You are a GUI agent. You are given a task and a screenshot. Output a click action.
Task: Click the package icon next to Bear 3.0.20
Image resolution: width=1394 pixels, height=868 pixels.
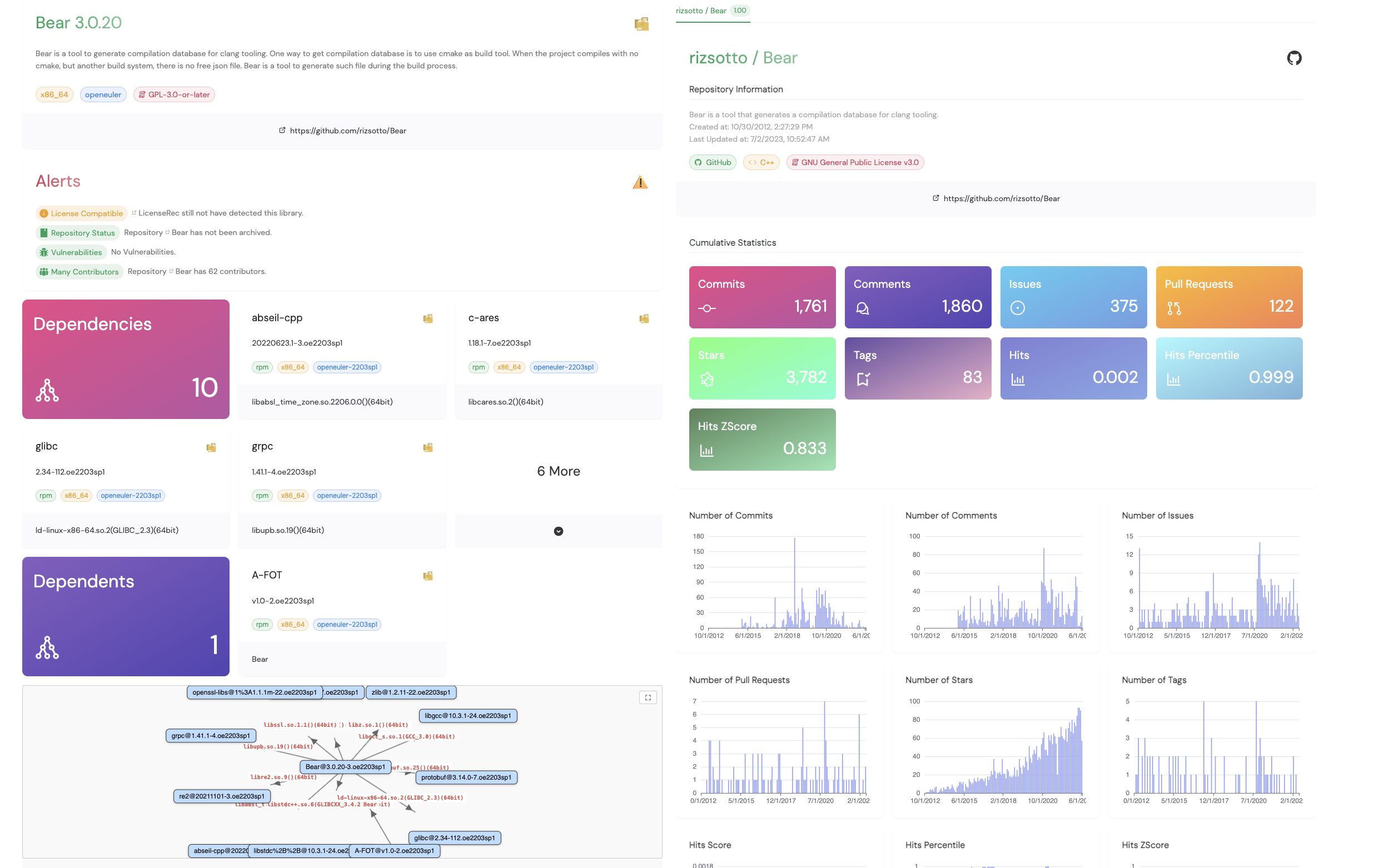tap(641, 23)
